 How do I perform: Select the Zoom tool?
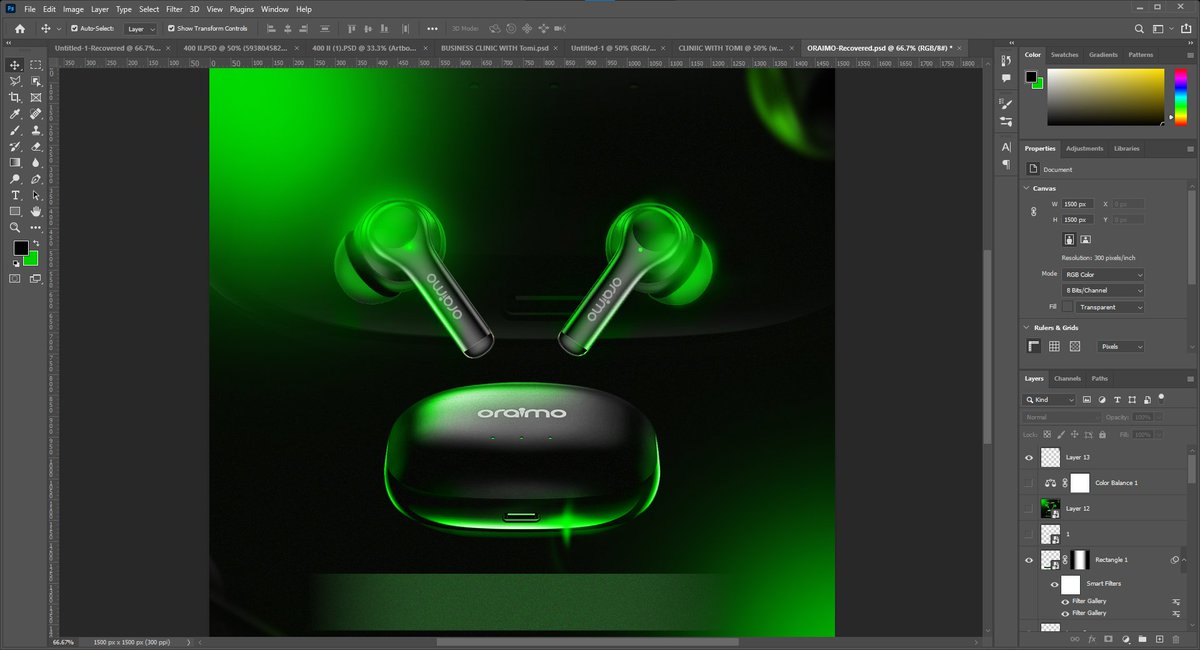click(x=15, y=228)
